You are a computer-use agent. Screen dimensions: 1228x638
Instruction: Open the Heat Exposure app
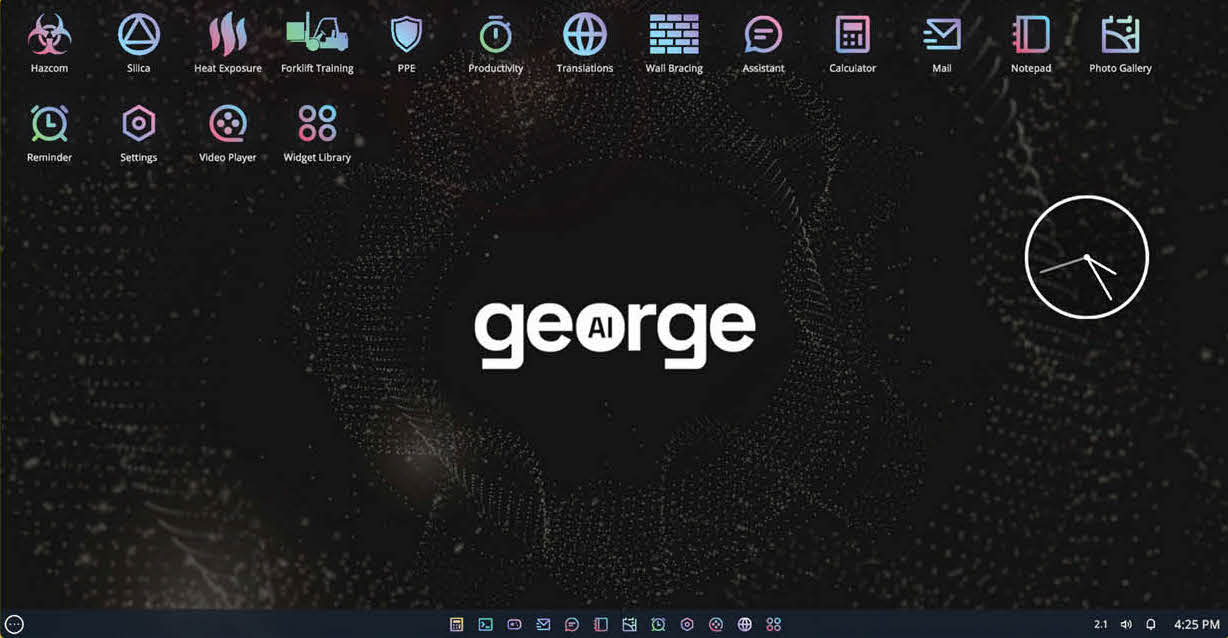tap(227, 36)
